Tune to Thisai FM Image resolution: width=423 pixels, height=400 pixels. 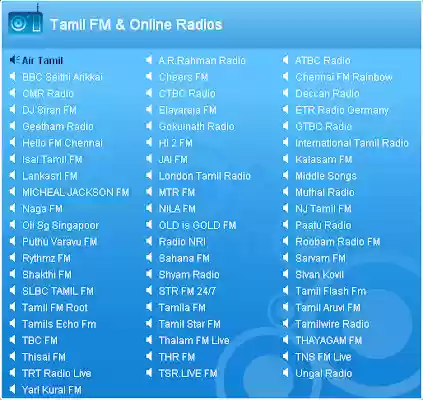pyautogui.click(x=44, y=357)
